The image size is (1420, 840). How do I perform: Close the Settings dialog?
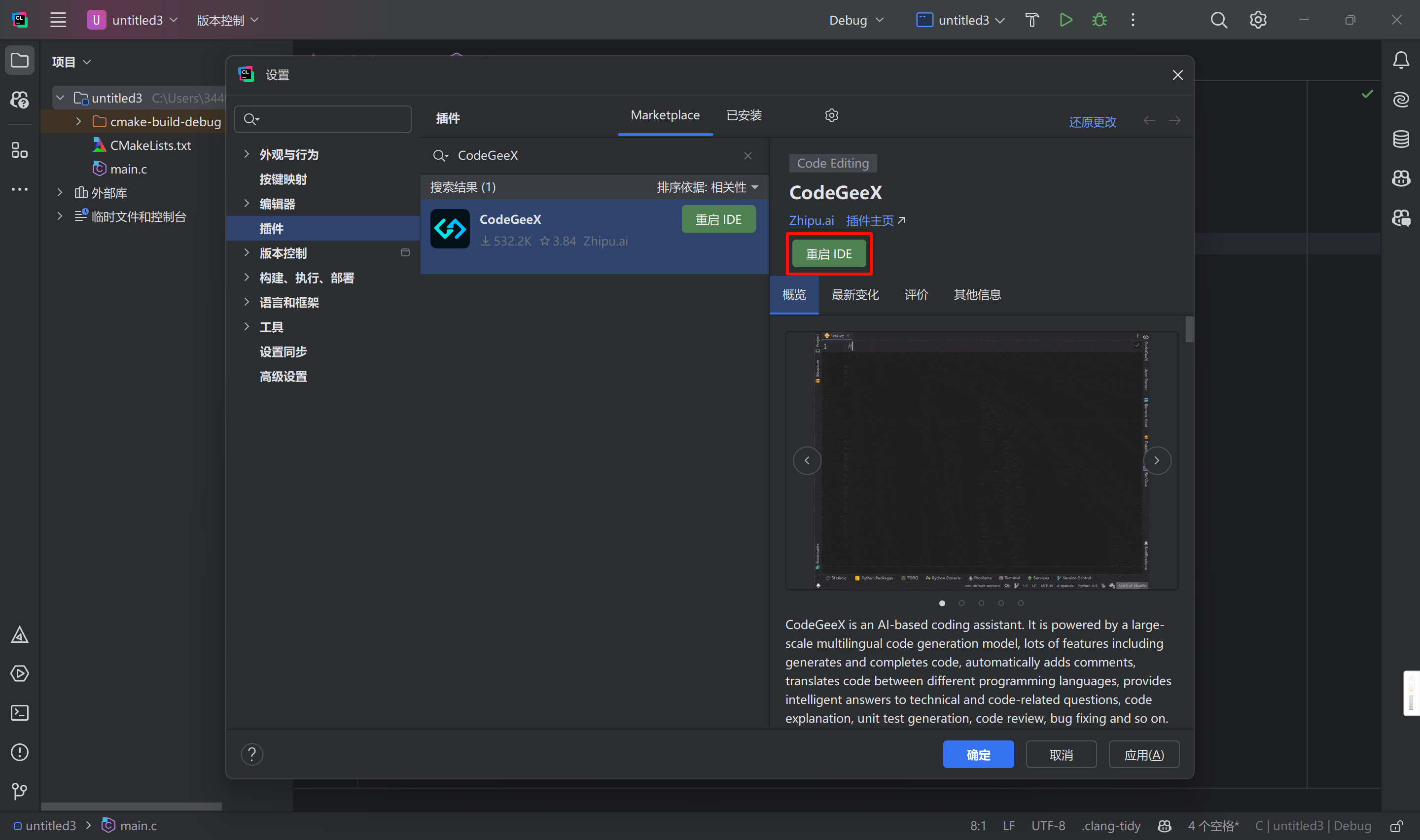(x=1177, y=75)
